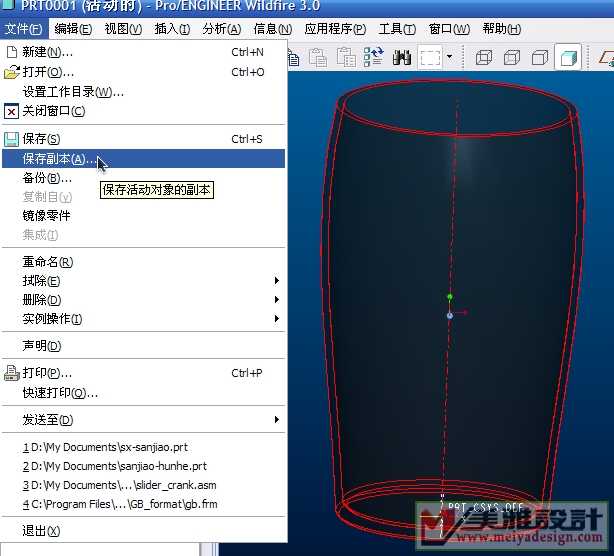The height and width of the screenshot is (556, 614).
Task: Select 快速打印(Q)... menu entry
Action: 143,392
